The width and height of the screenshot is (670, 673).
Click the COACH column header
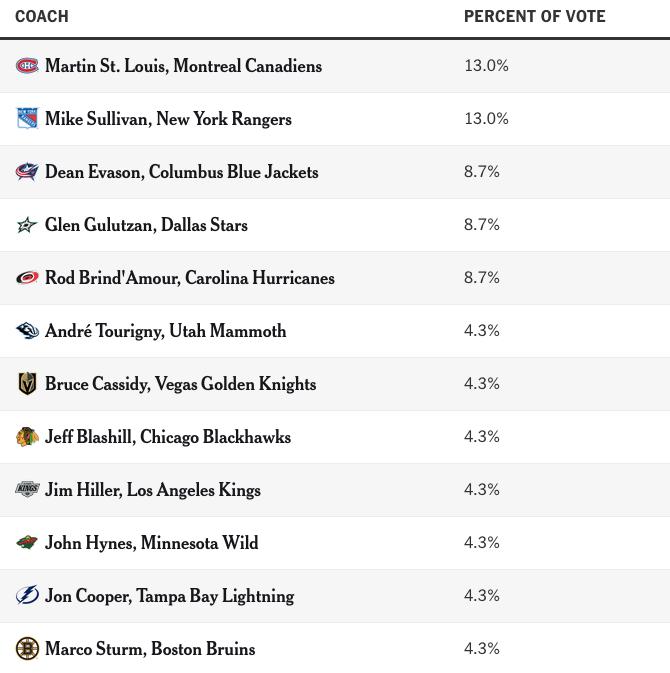click(42, 16)
